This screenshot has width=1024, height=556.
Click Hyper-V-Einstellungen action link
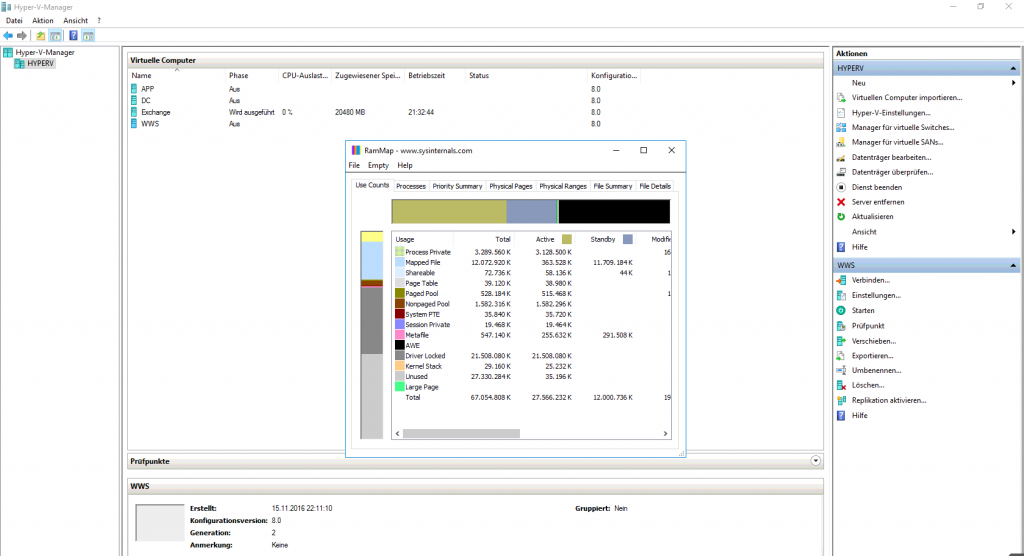[x=891, y=113]
